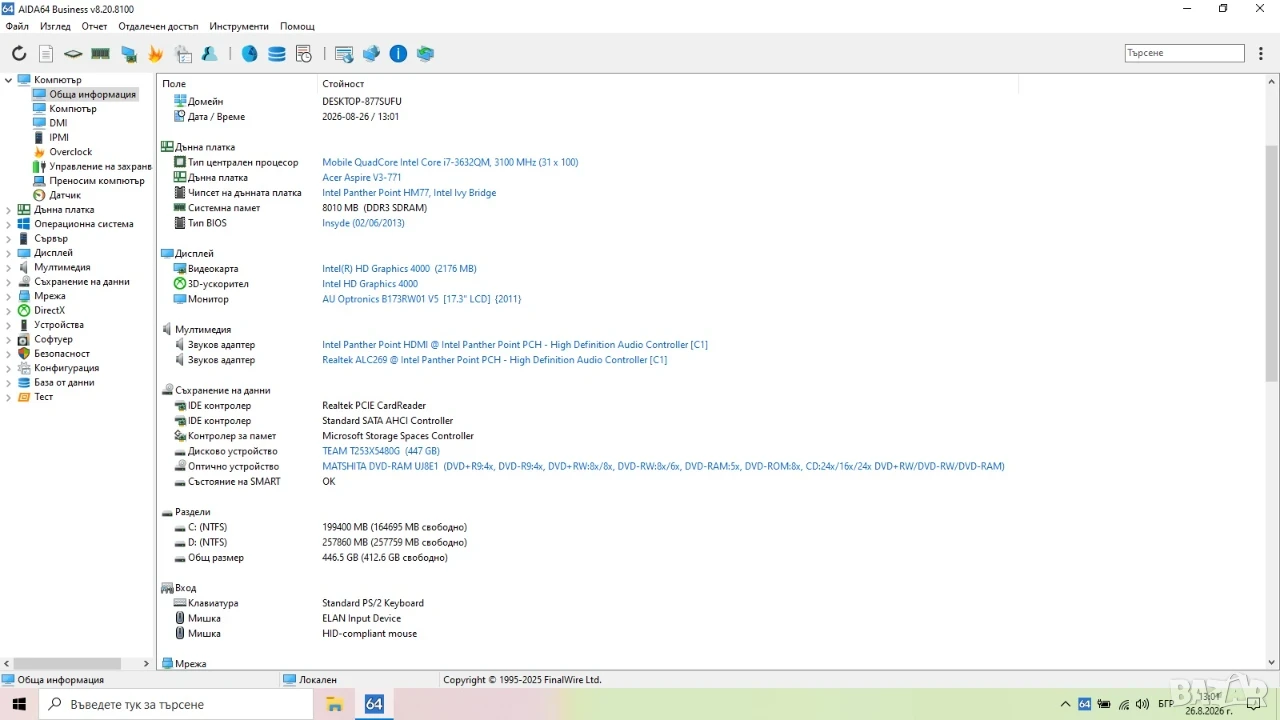
Task: Open the Инструменти menu
Action: pos(240,26)
